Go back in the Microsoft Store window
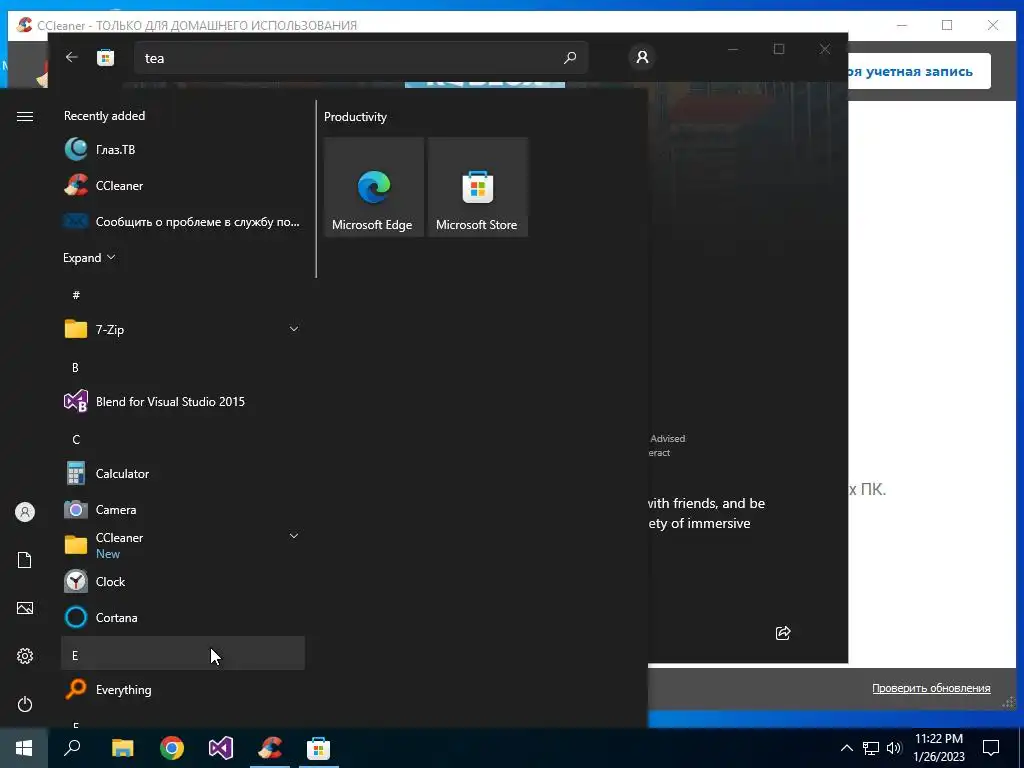The width and height of the screenshot is (1024, 768). tap(72, 57)
